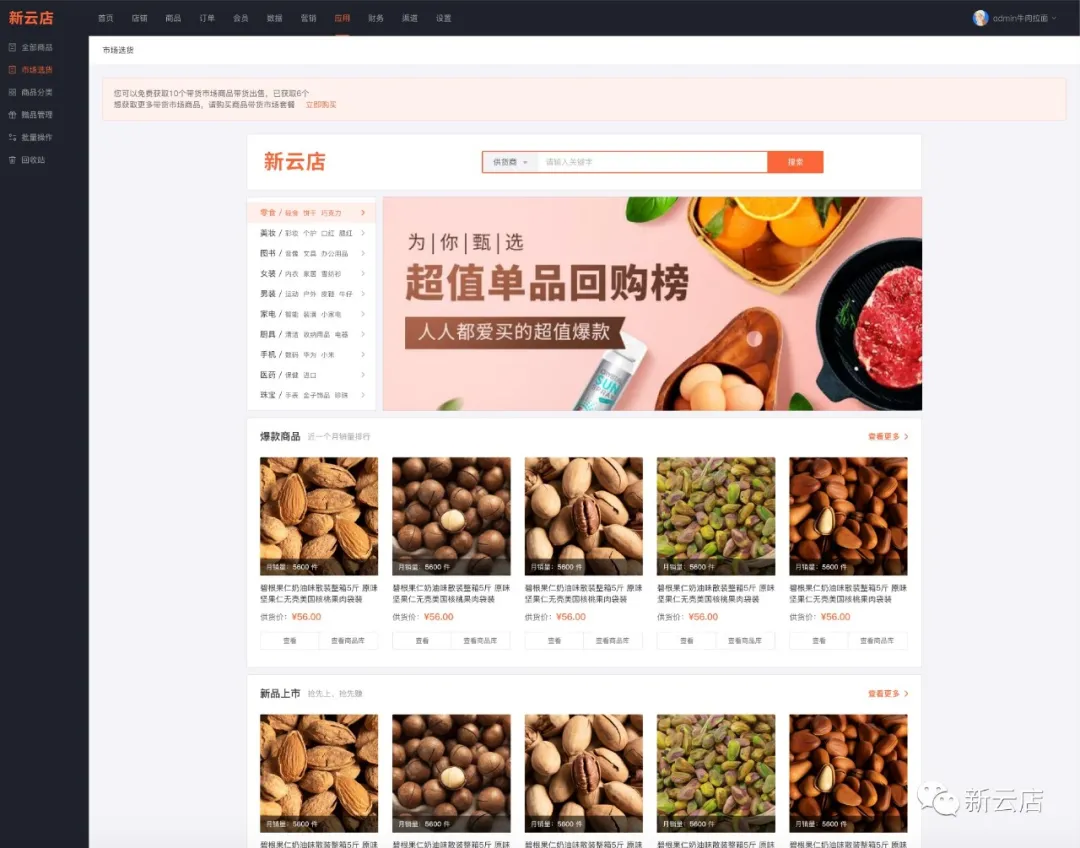Open 商品分类 icon in the sidebar

(x=12, y=92)
